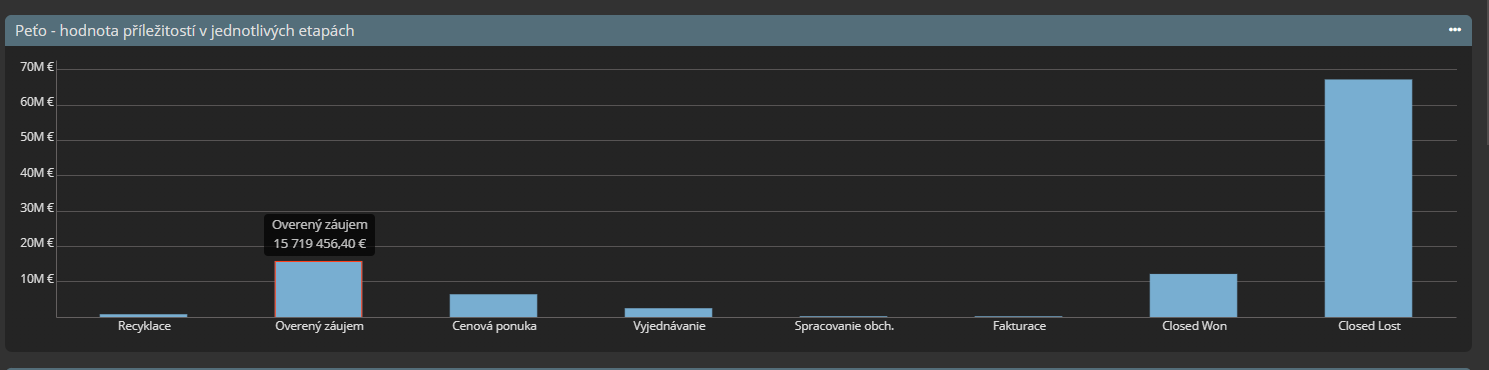Click the Vyjednávanie axis label
Viewport: 1489px width, 370px height.
click(669, 326)
